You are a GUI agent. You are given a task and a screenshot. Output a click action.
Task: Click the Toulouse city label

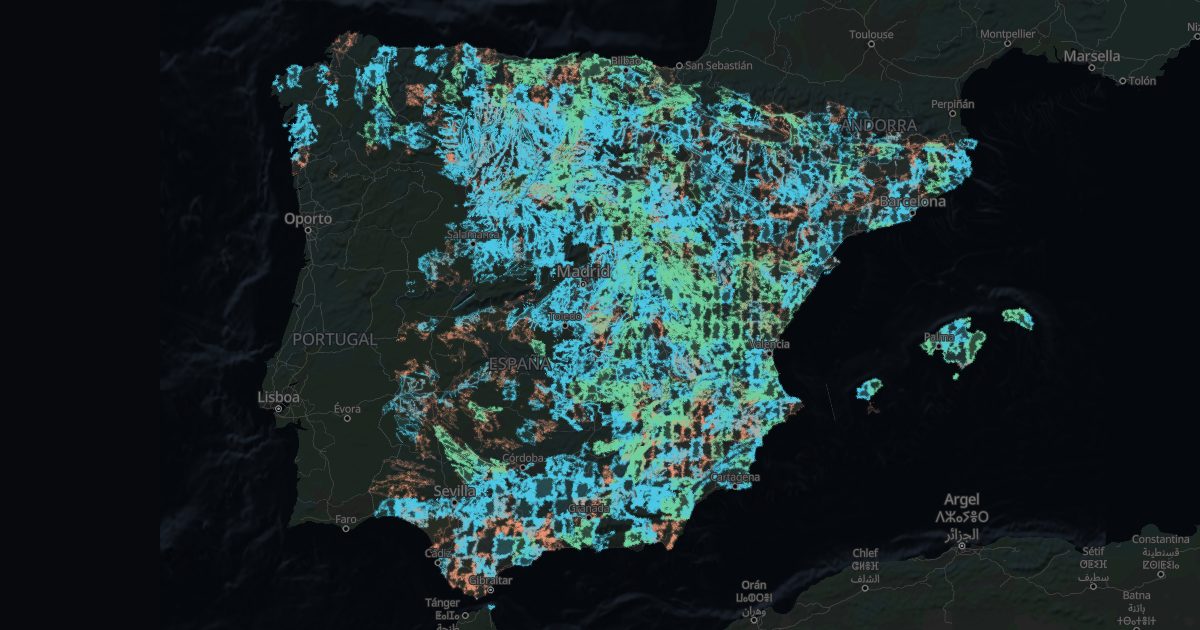pyautogui.click(x=871, y=34)
